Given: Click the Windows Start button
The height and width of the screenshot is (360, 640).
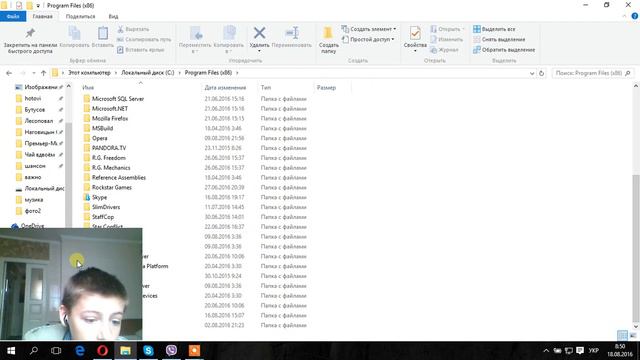Looking at the screenshot, I should click(11, 351).
